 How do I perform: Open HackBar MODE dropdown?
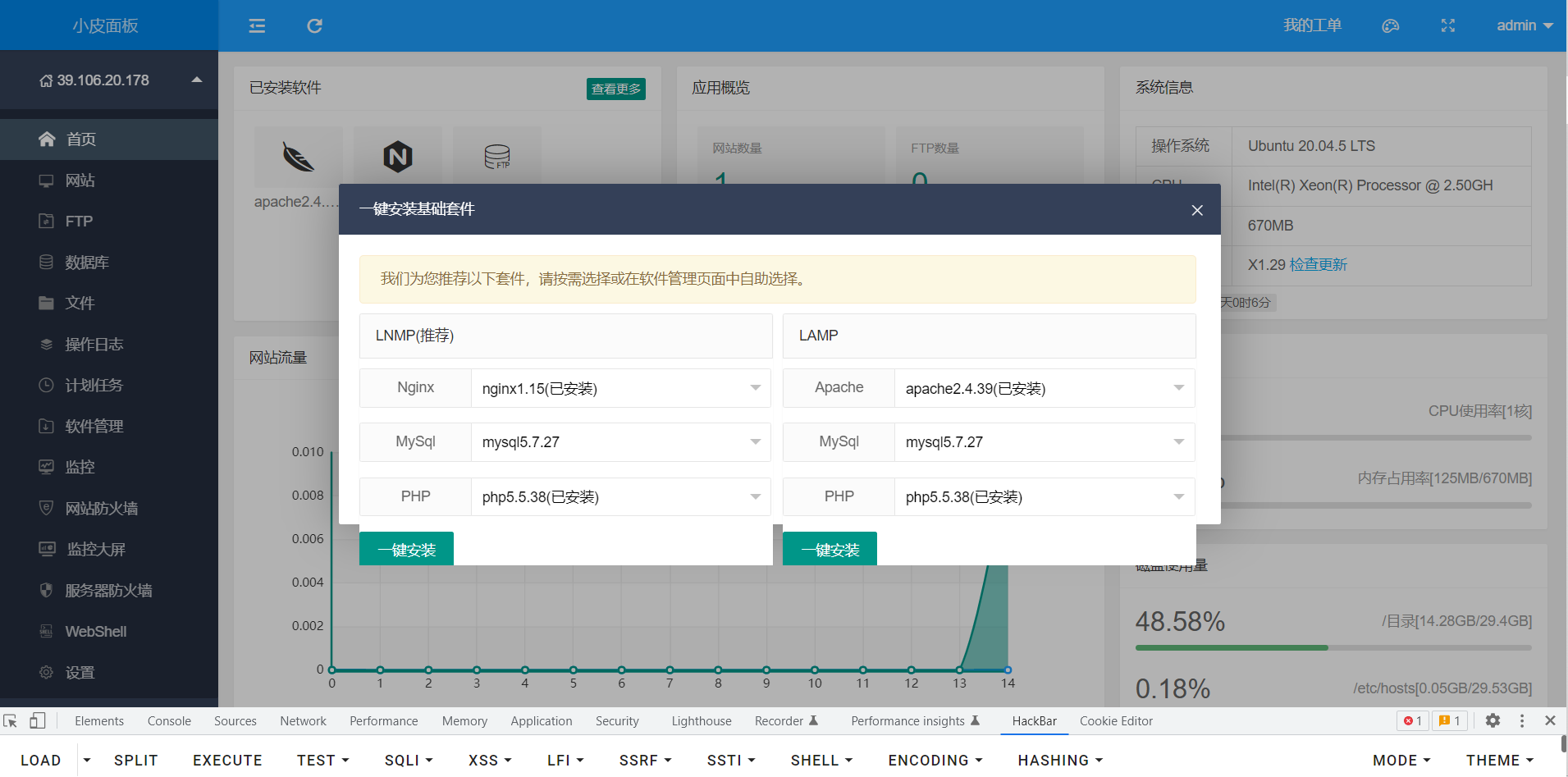coord(1401,761)
